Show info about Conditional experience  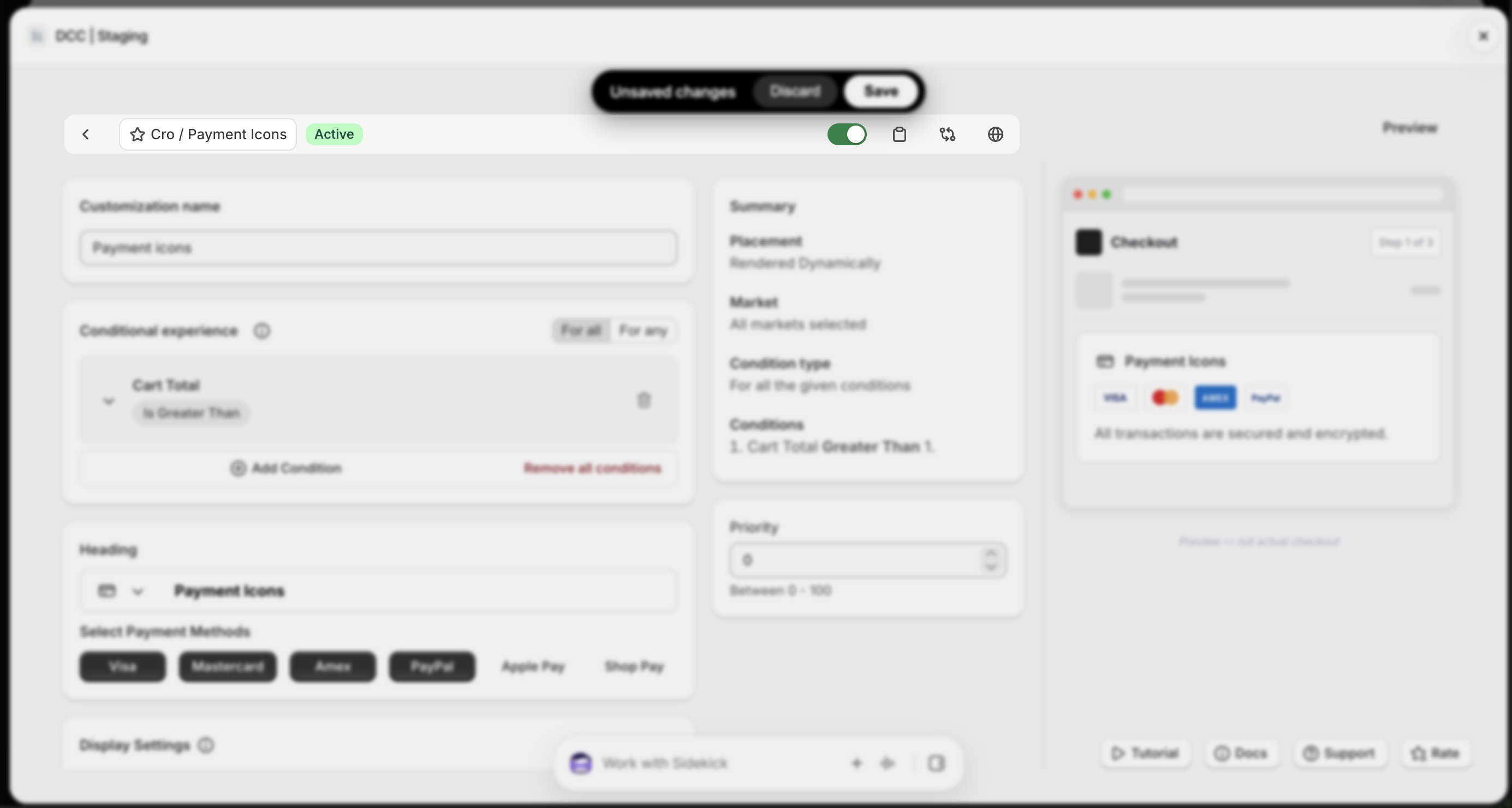[262, 331]
